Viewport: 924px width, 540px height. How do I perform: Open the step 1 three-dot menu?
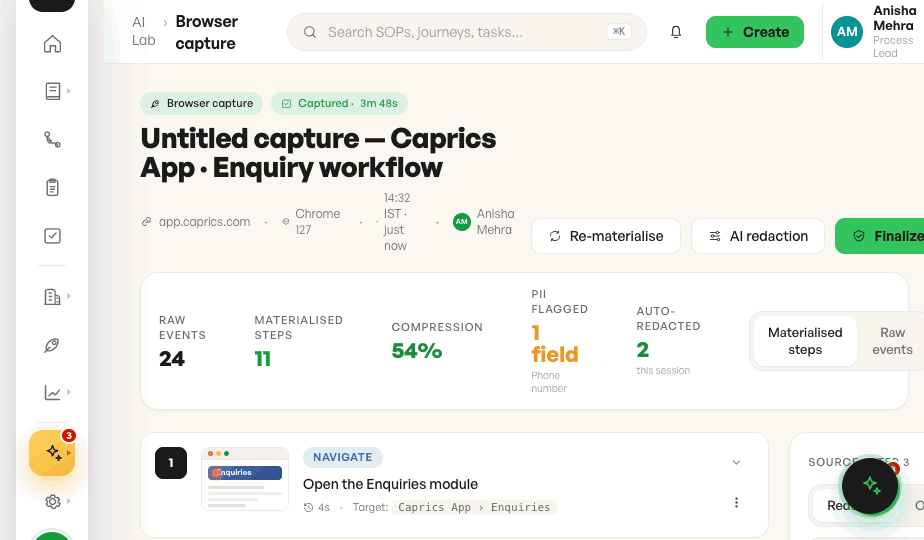[736, 502]
